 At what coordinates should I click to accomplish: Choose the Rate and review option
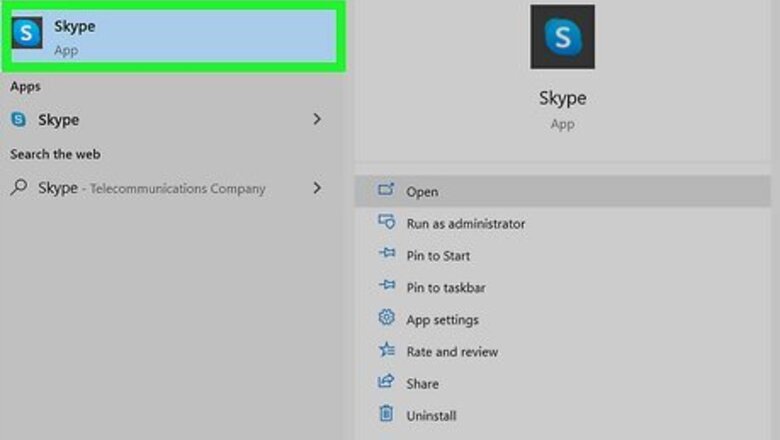point(452,352)
